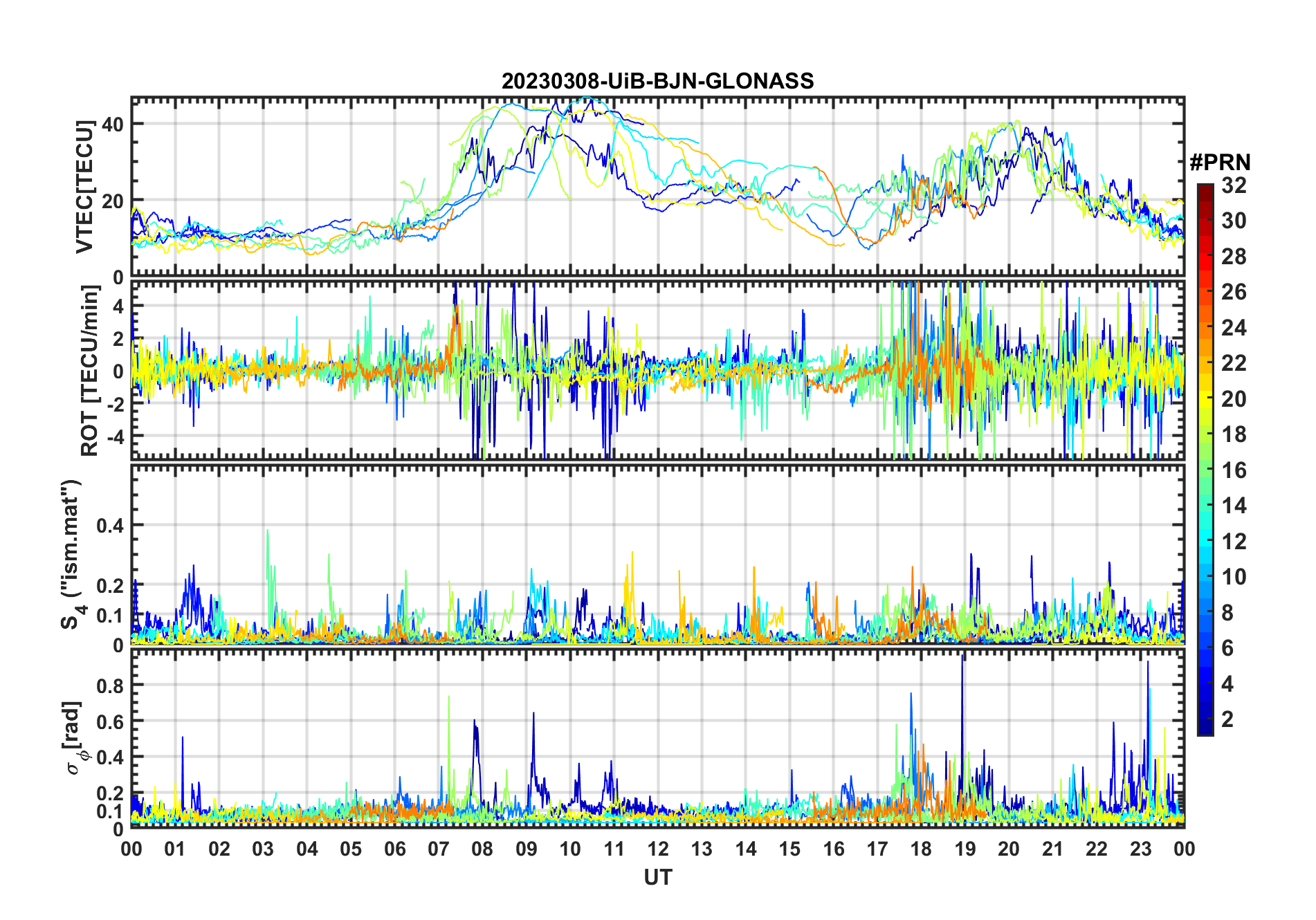Viewport: 1316px width, 920px height.
Task: Select the ROT [TECU/min] y-axis label
Action: [89, 371]
